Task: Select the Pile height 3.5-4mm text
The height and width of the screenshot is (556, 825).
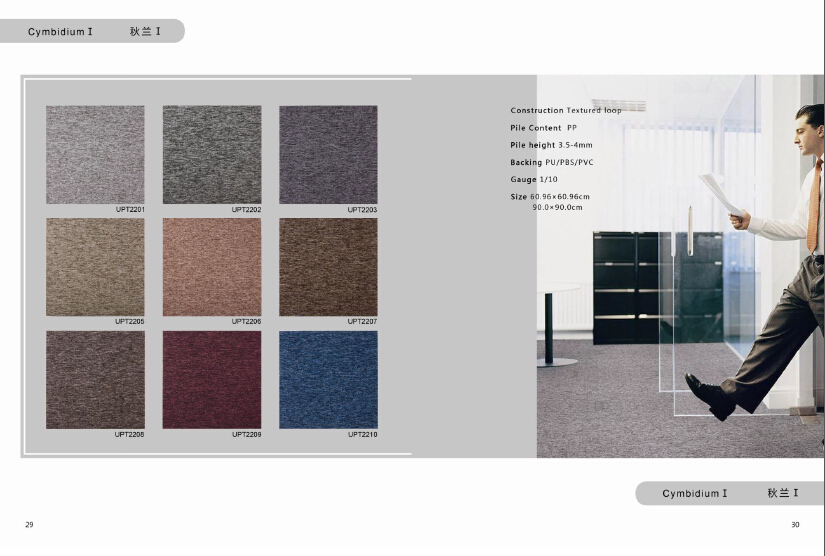Action: tap(551, 145)
